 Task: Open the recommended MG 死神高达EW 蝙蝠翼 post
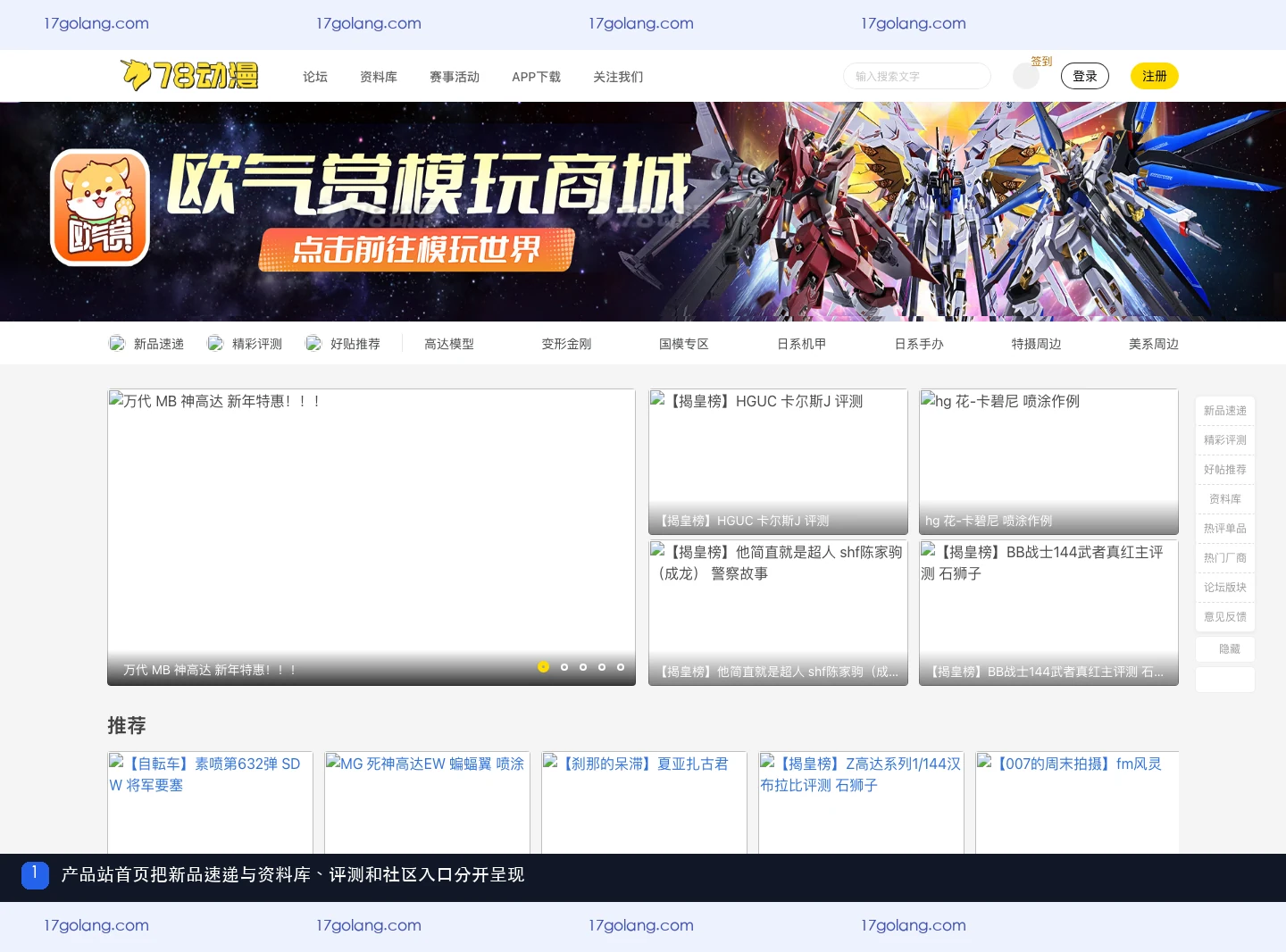click(427, 802)
